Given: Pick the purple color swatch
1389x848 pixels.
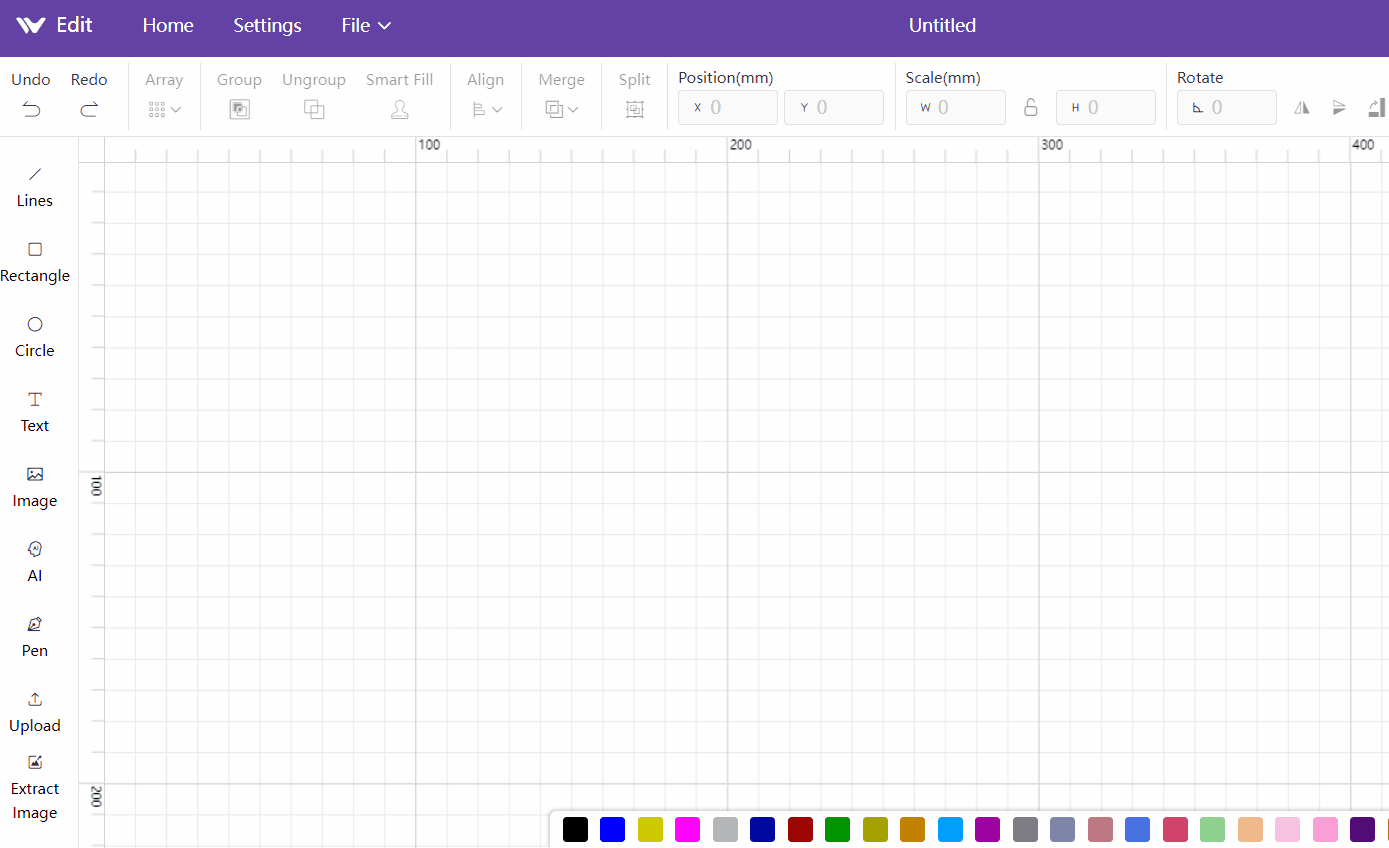Looking at the screenshot, I should (x=988, y=829).
